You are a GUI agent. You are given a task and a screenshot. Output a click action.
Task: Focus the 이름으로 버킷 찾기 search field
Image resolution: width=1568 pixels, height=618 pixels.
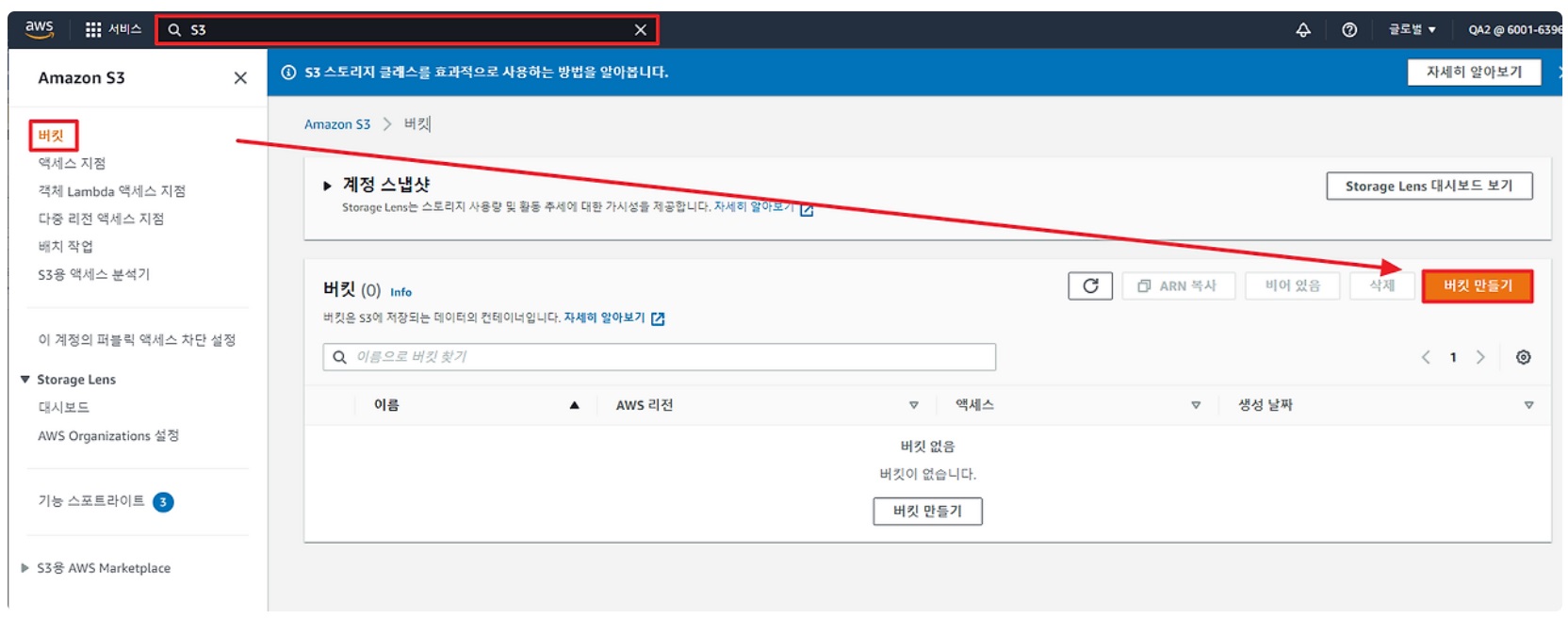point(660,357)
